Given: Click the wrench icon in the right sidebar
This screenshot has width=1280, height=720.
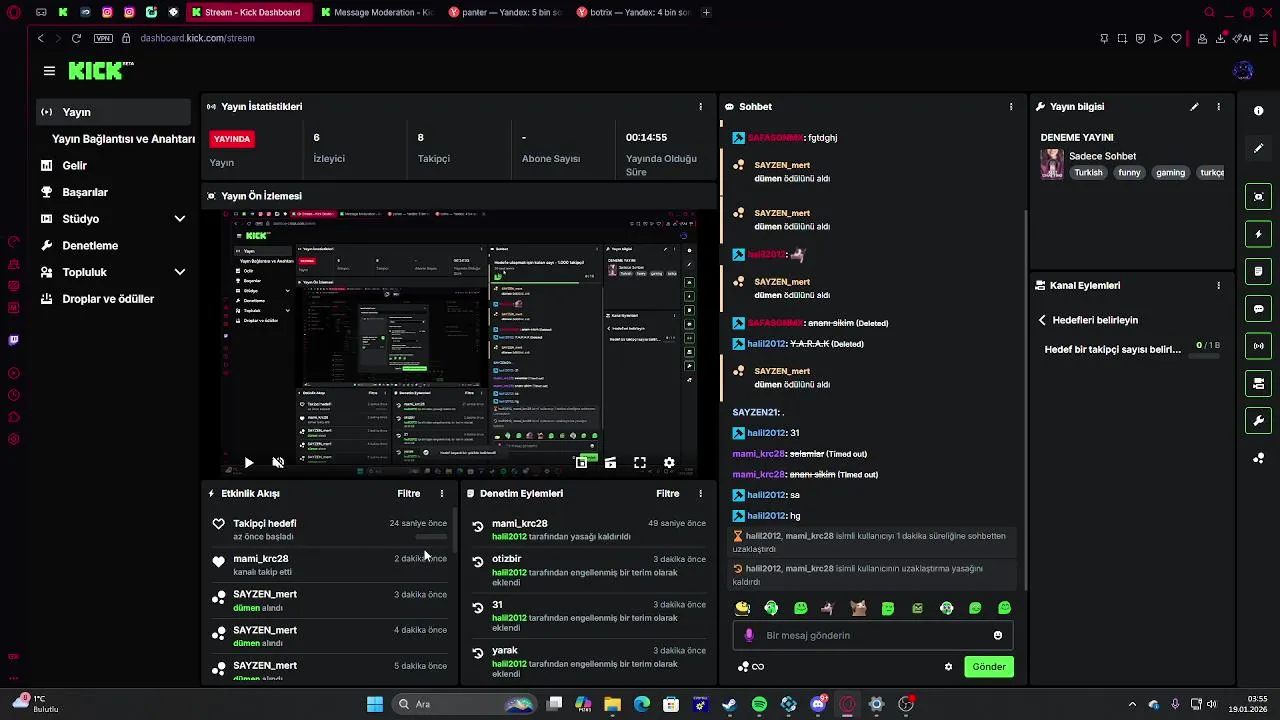Looking at the screenshot, I should 1259,420.
